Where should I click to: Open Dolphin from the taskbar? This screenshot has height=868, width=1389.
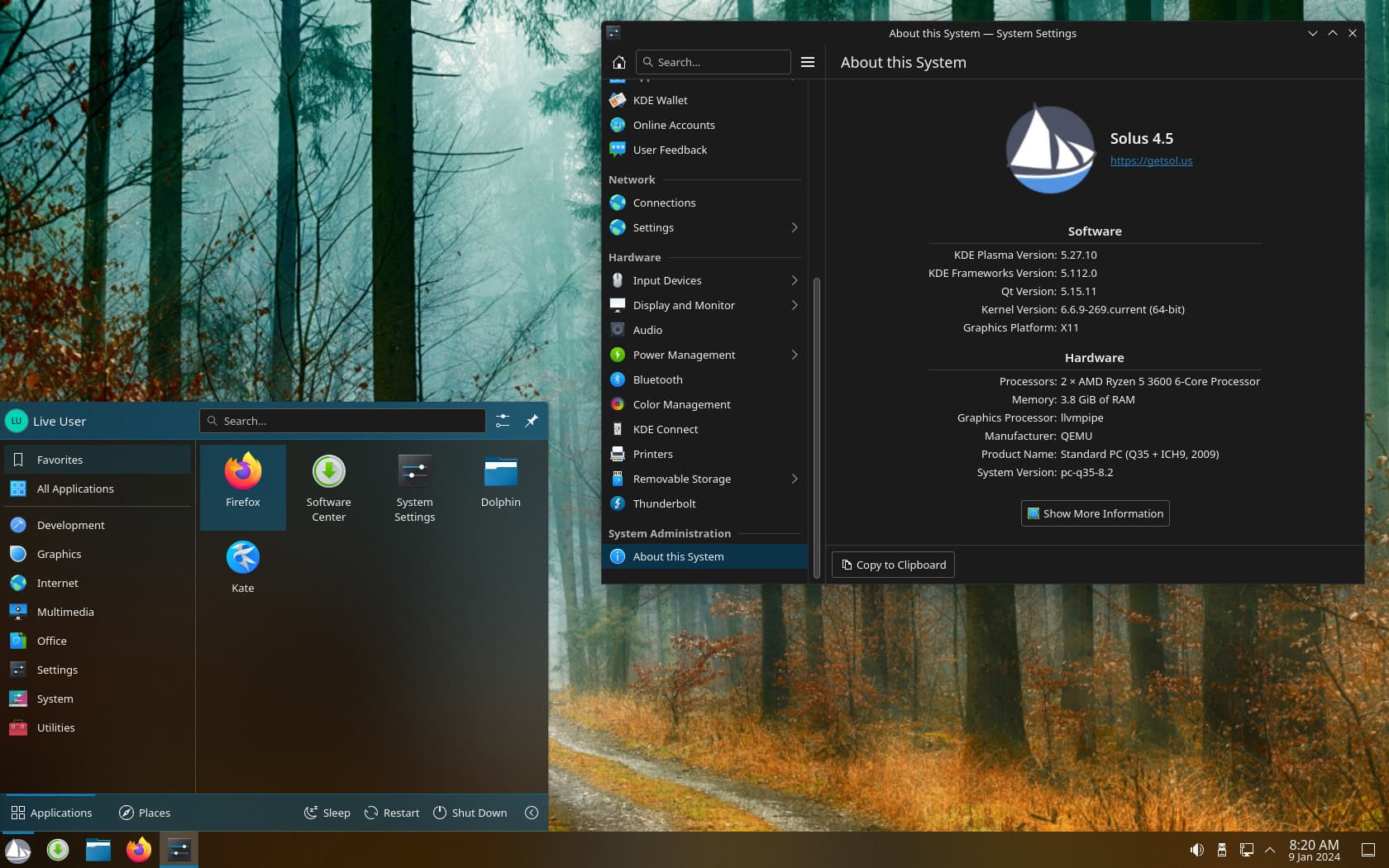click(x=98, y=850)
